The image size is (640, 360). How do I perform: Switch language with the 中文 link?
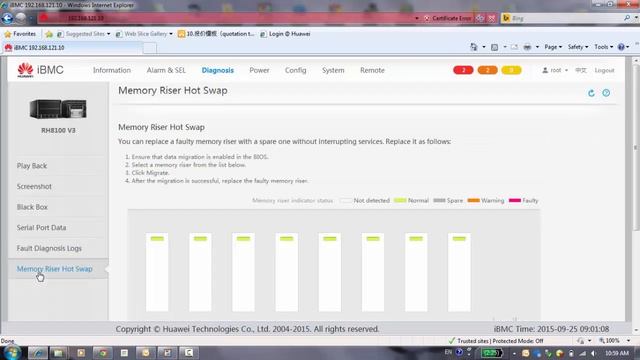[581, 70]
